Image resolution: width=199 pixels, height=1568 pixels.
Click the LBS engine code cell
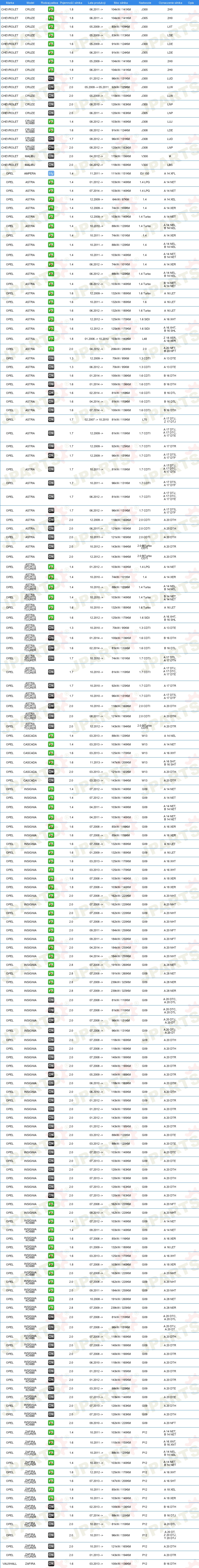point(170,165)
